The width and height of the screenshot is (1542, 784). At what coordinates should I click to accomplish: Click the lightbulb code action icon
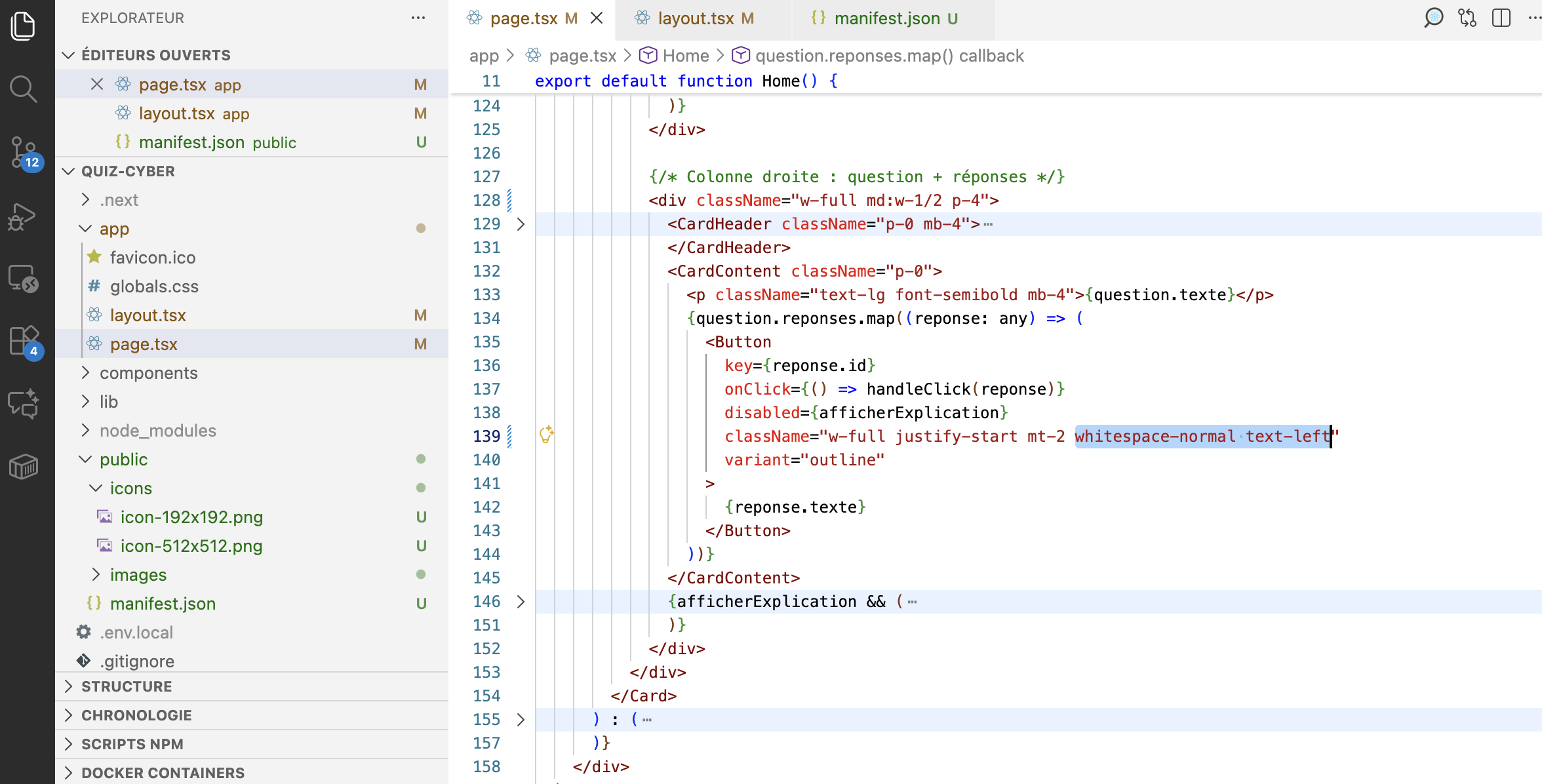click(546, 435)
